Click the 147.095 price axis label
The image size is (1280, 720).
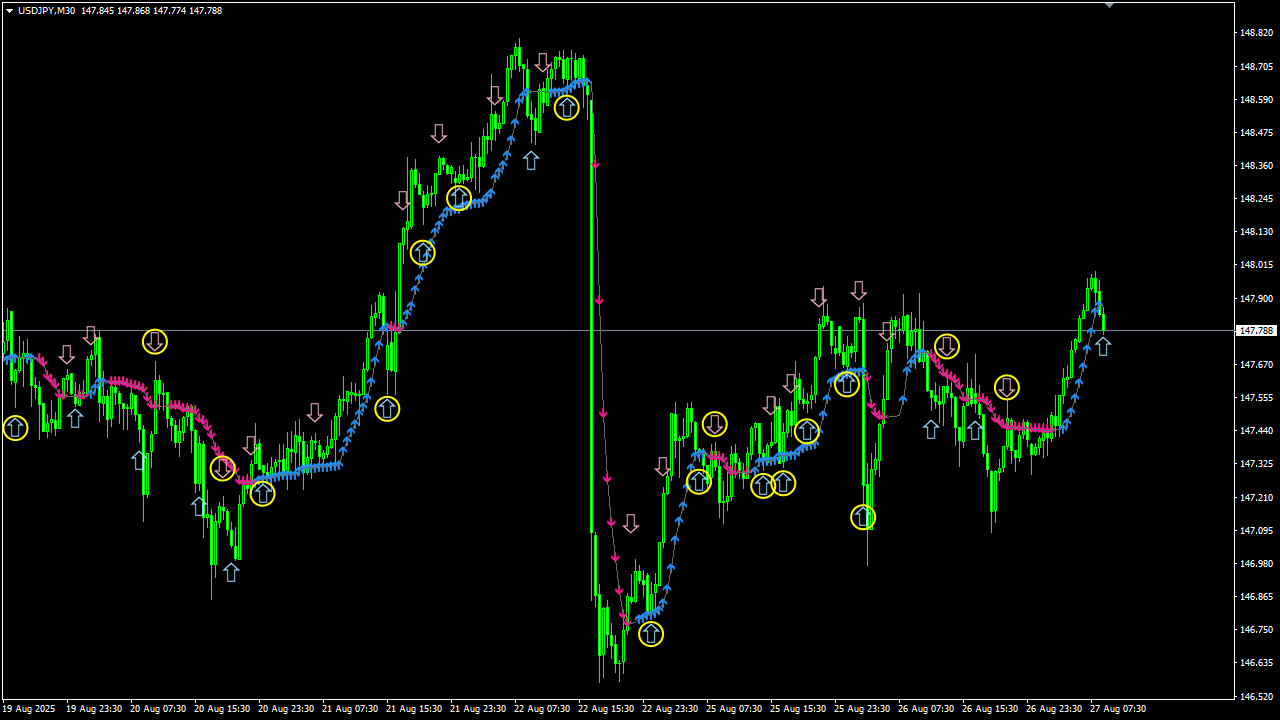[1255, 530]
